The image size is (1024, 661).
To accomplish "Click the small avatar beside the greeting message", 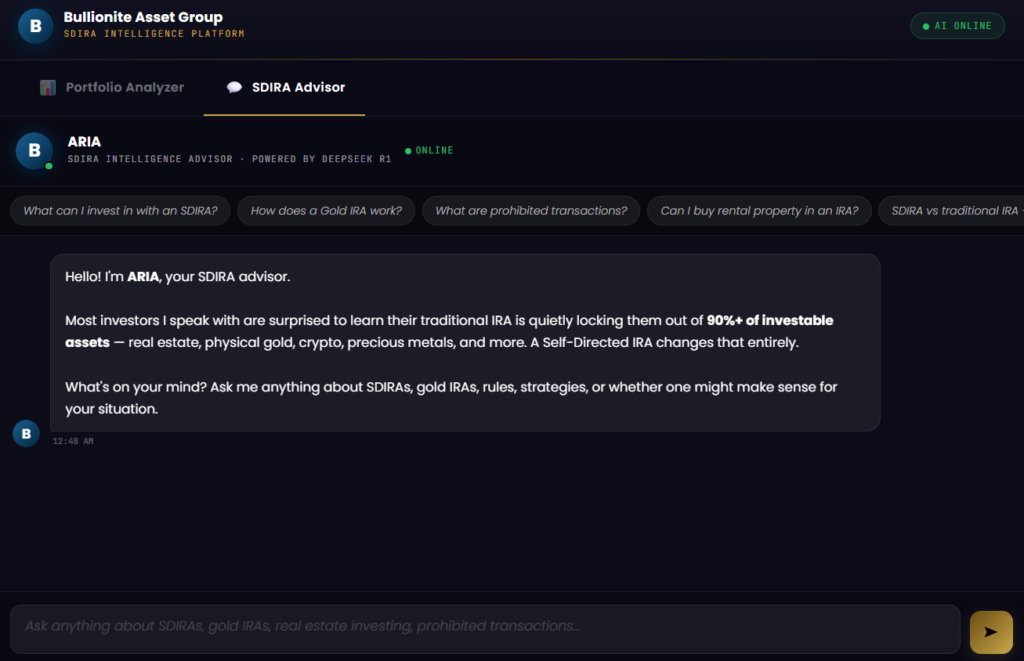I will pos(26,433).
